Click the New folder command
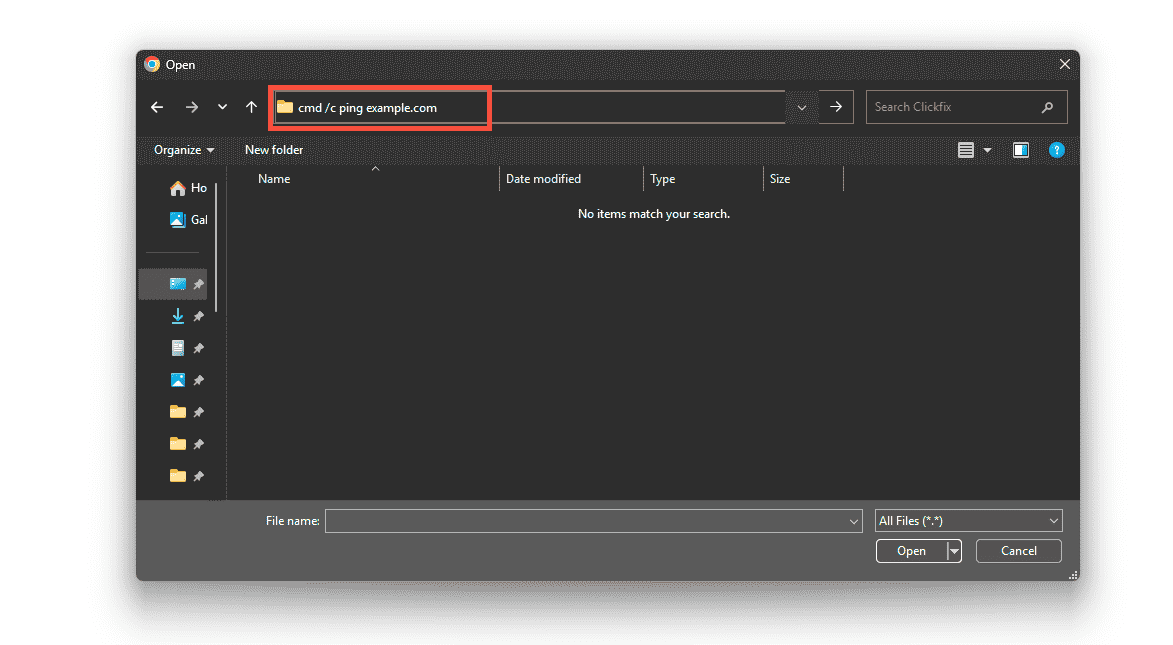This screenshot has height=645, width=1173. point(273,150)
